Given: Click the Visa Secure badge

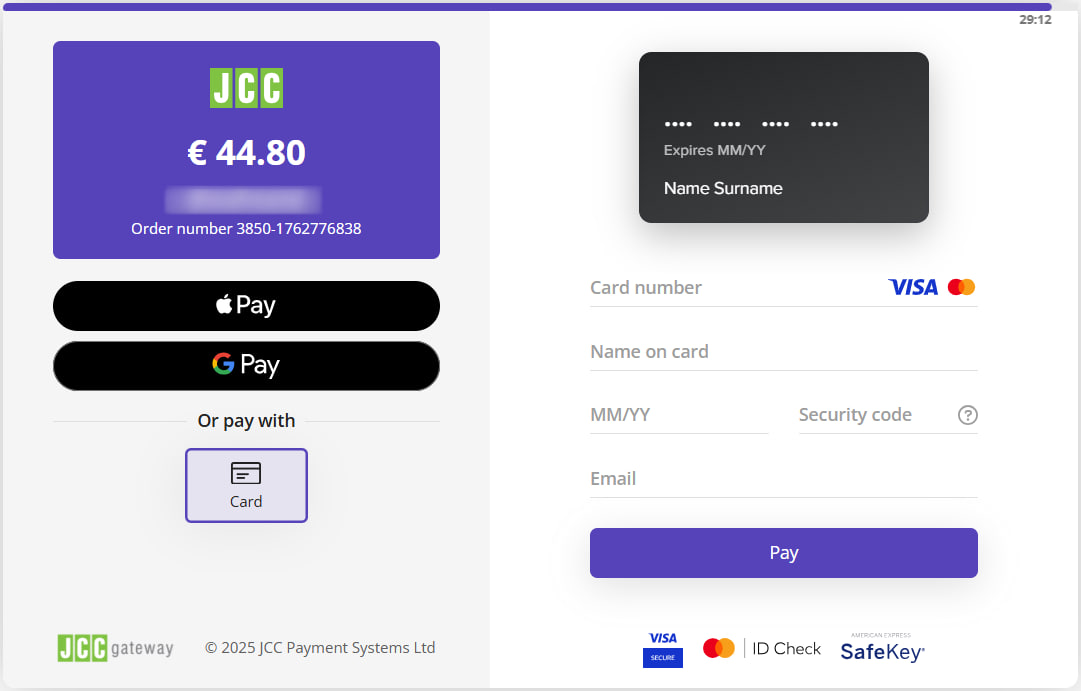Looking at the screenshot, I should [662, 649].
